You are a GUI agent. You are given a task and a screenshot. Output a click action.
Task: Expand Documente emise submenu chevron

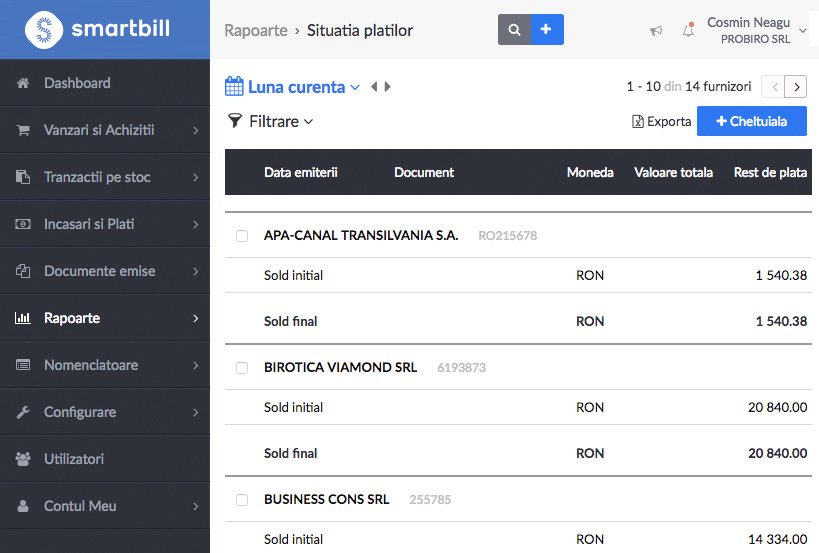[196, 271]
